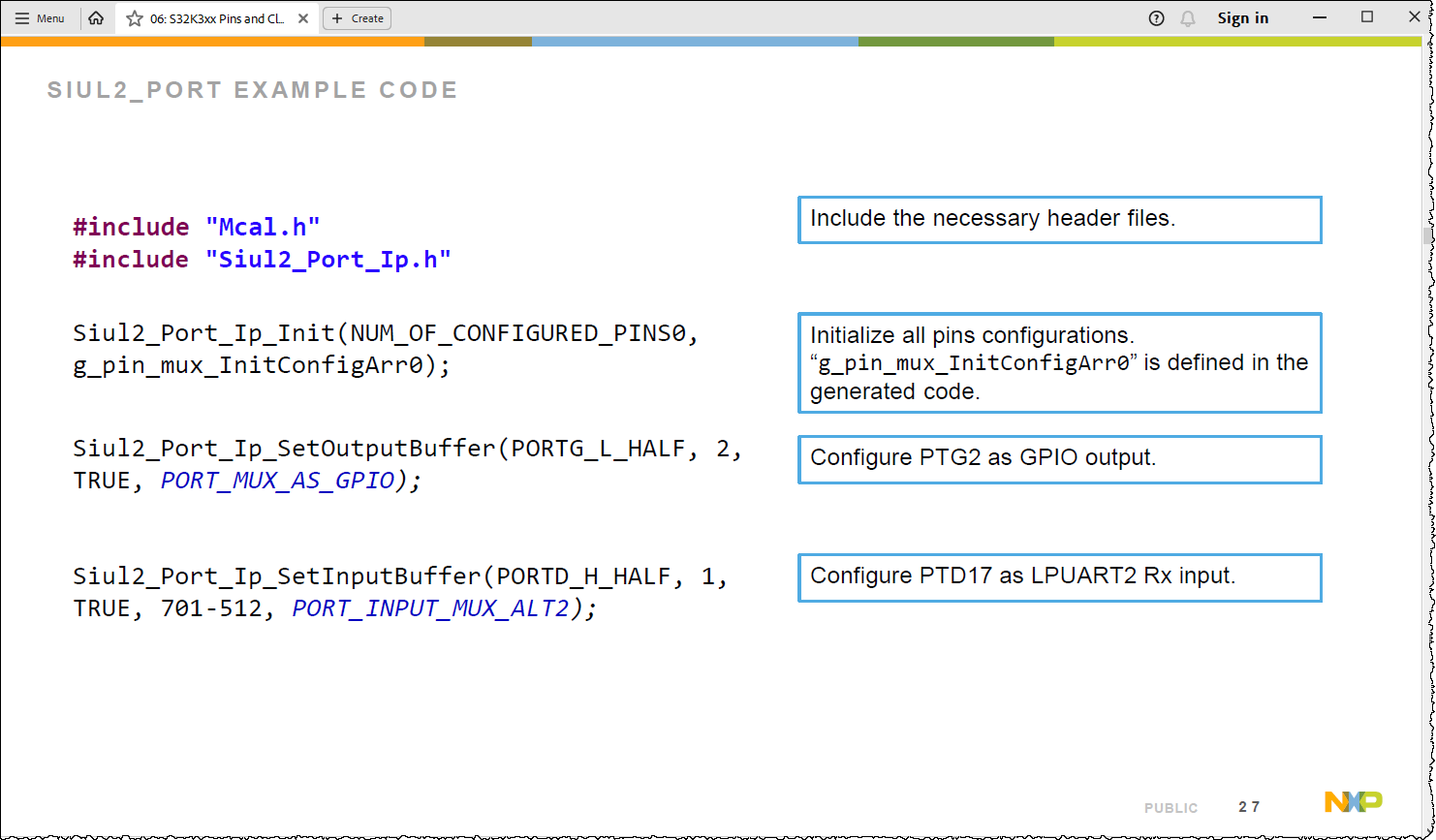
Task: Minimize the window
Action: [1319, 17]
